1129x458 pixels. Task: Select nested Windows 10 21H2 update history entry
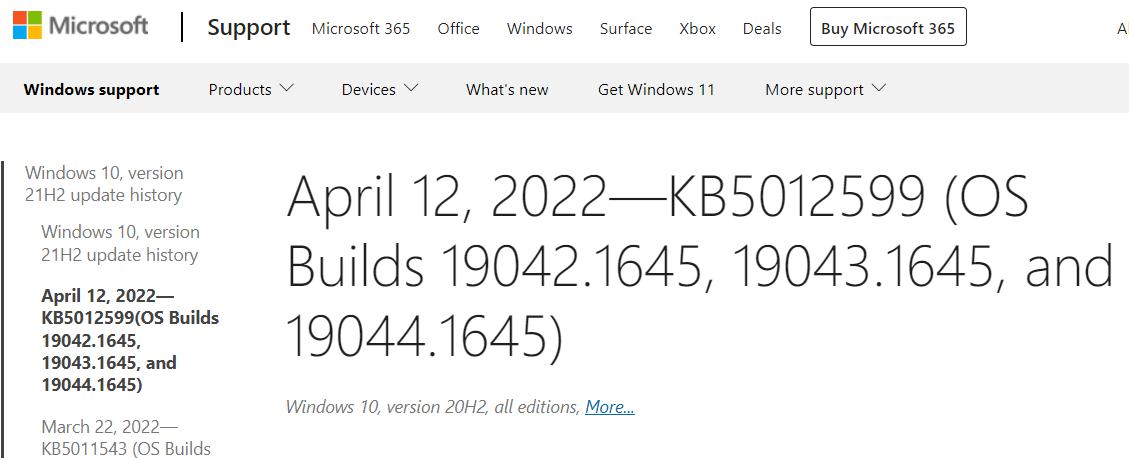[x=120, y=243]
